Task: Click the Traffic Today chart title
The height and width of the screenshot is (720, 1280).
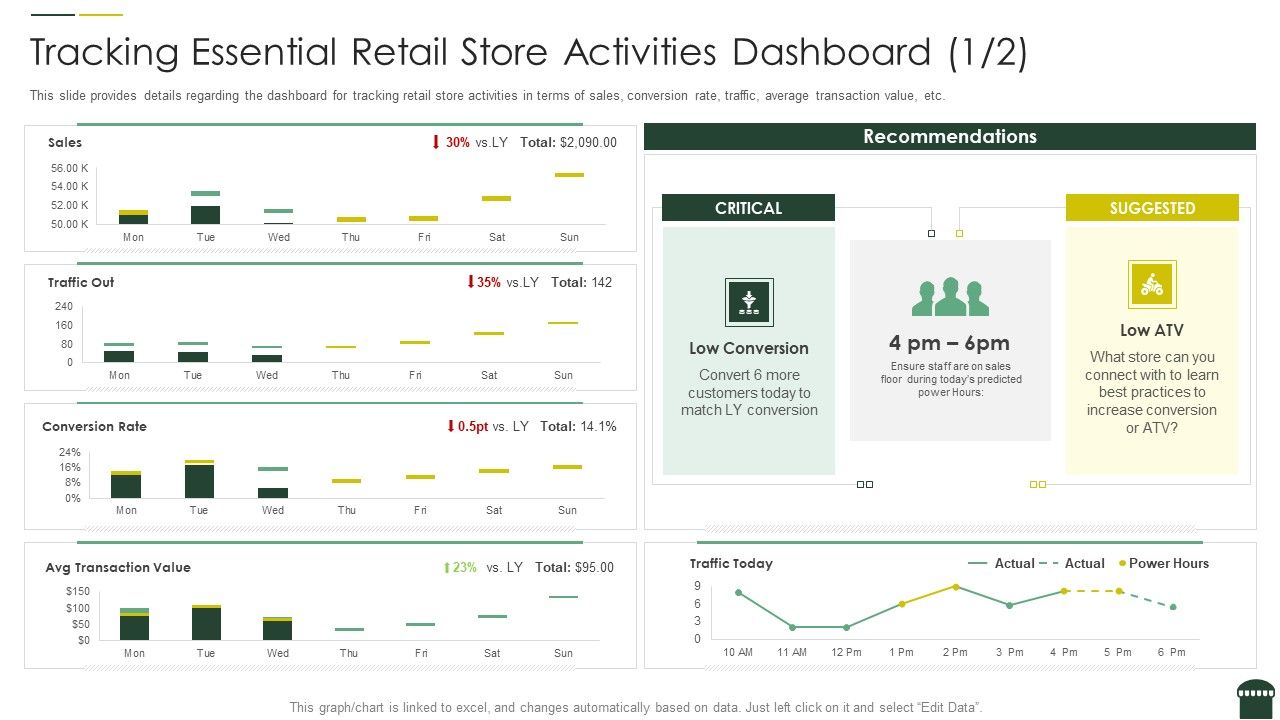Action: pyautogui.click(x=731, y=563)
